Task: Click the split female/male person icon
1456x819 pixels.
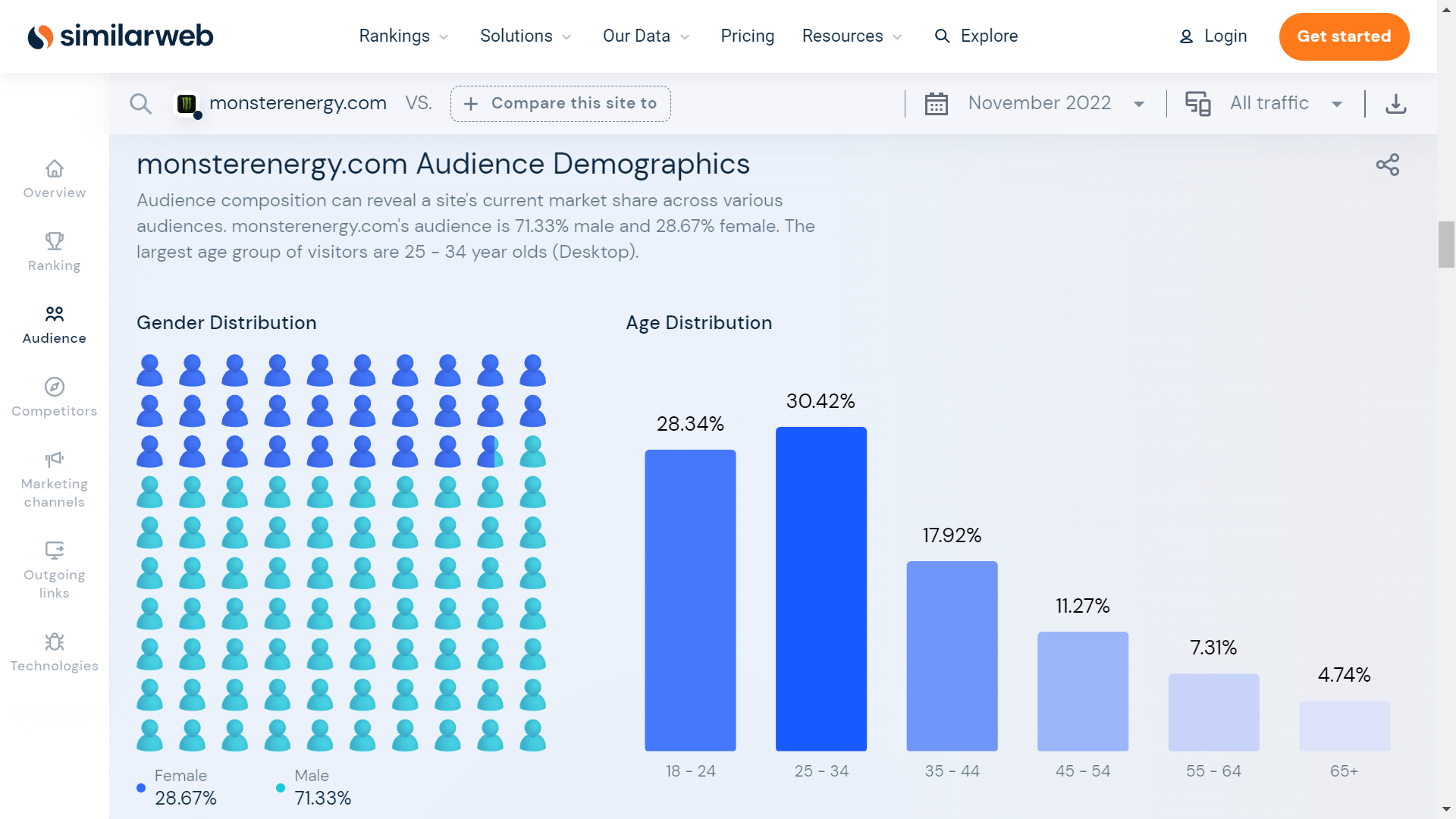Action: [491, 452]
